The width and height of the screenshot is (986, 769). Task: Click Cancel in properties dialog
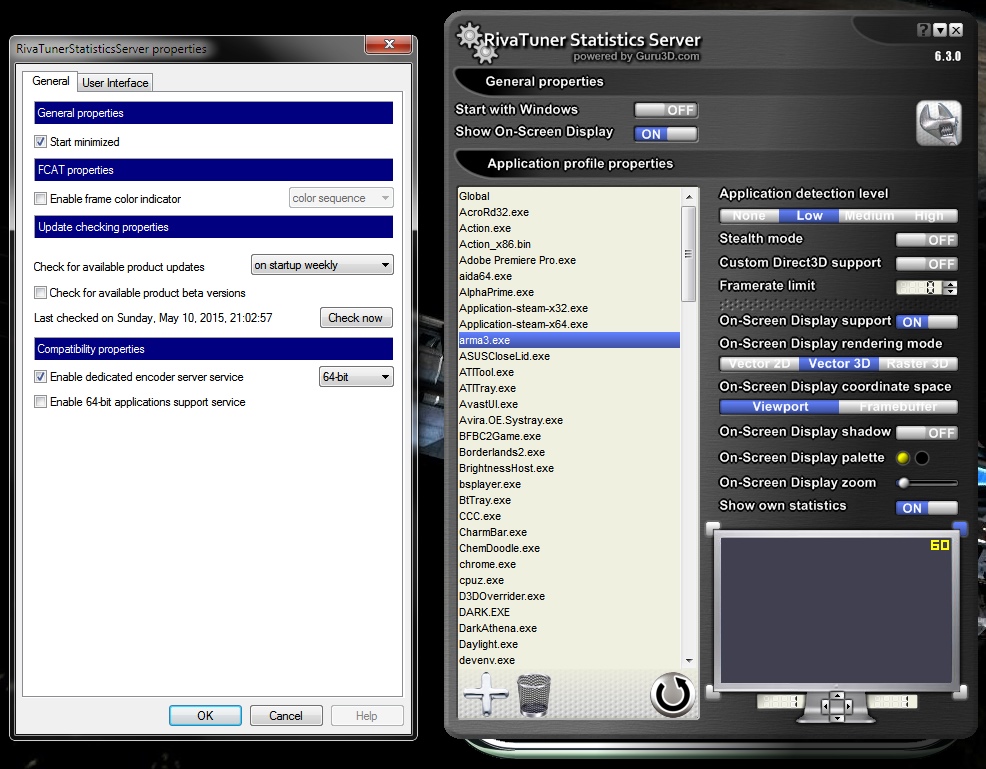(286, 716)
